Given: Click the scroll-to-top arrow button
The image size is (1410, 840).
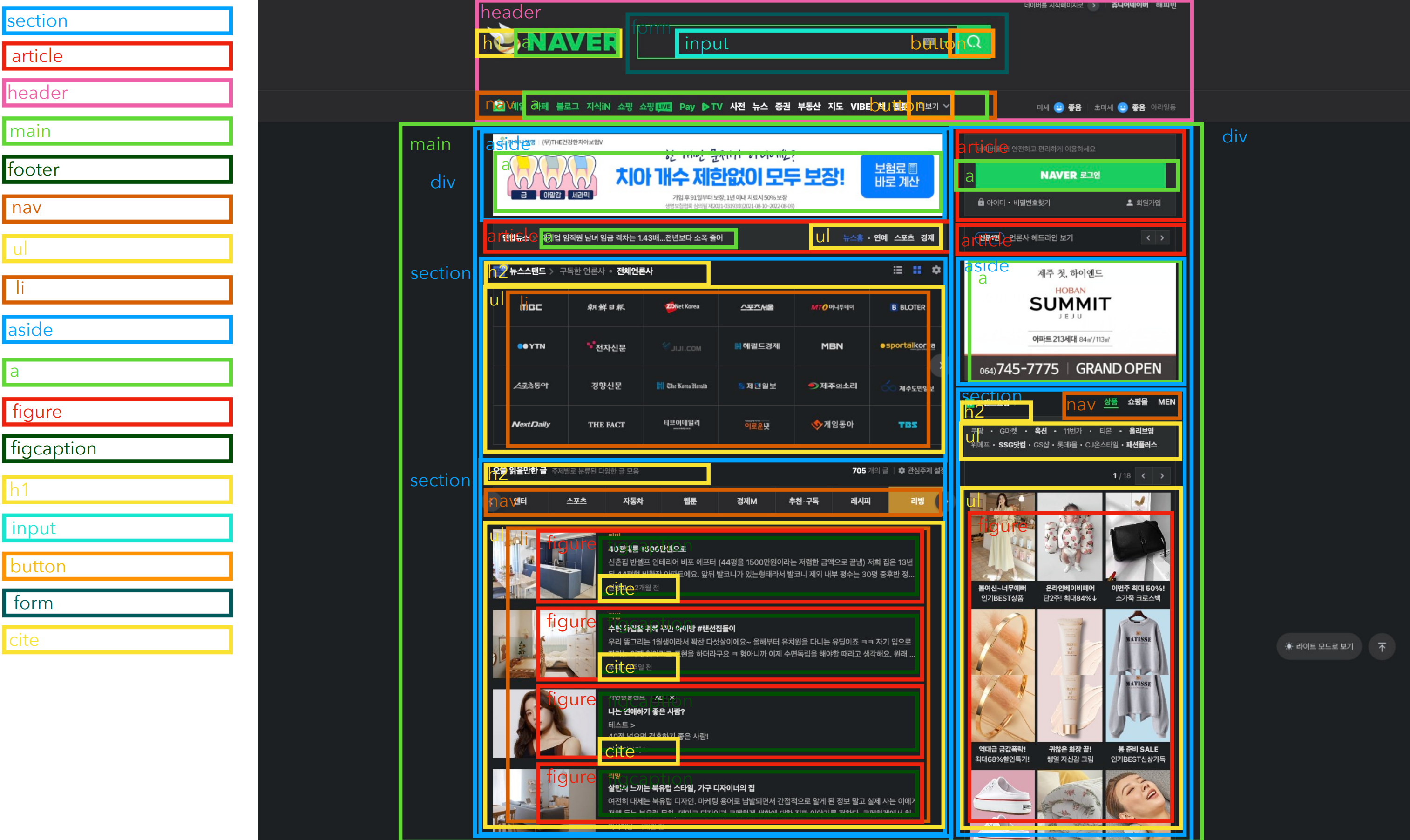Looking at the screenshot, I should (x=1382, y=646).
